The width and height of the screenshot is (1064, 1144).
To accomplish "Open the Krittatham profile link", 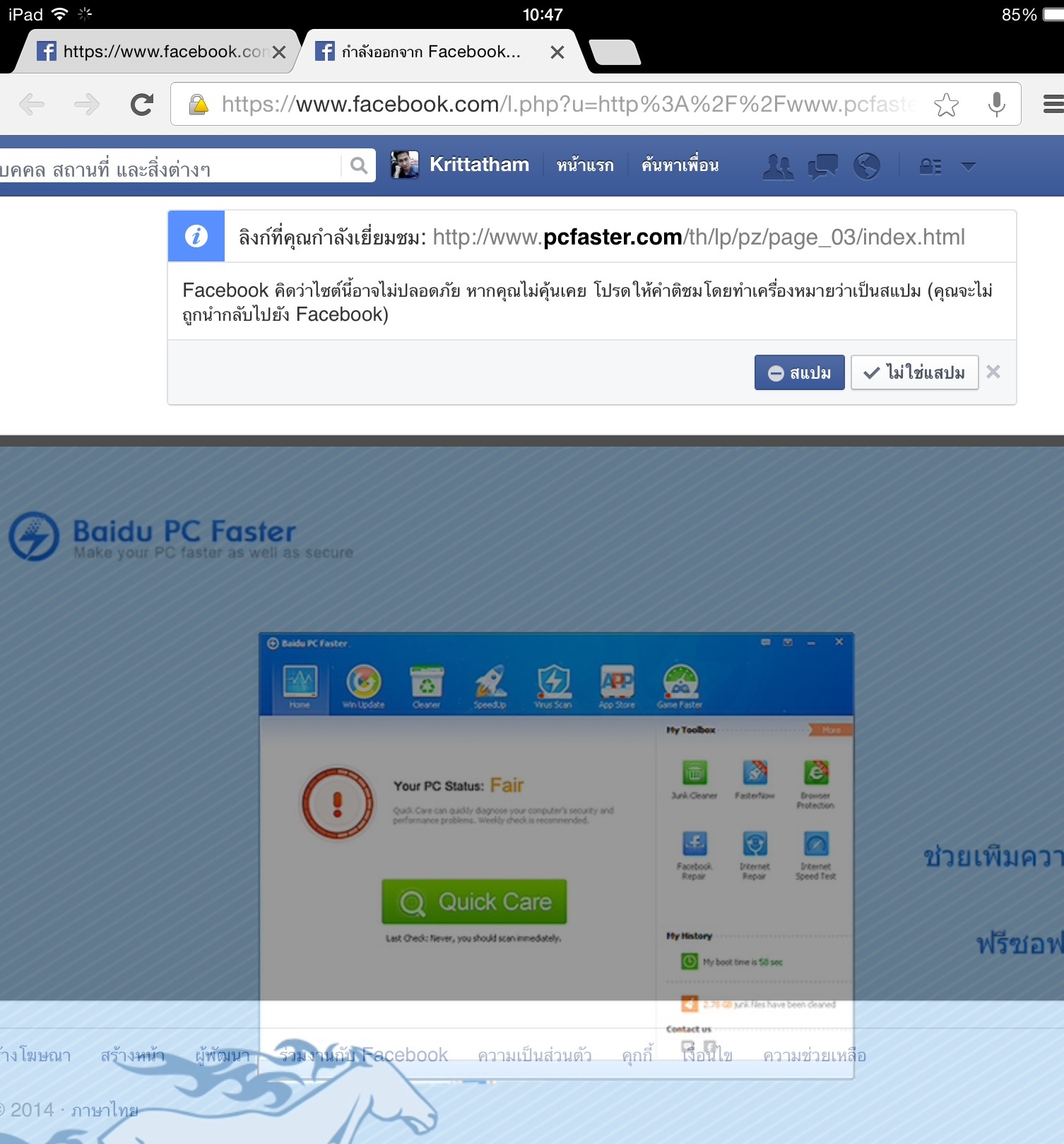I will (479, 165).
